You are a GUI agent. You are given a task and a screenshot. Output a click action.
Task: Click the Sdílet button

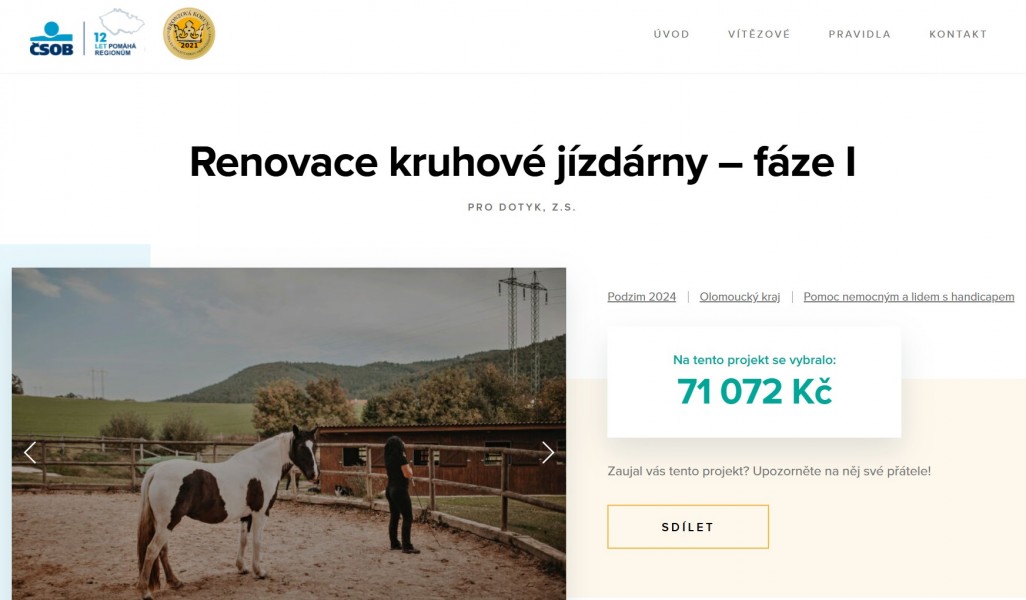688,527
